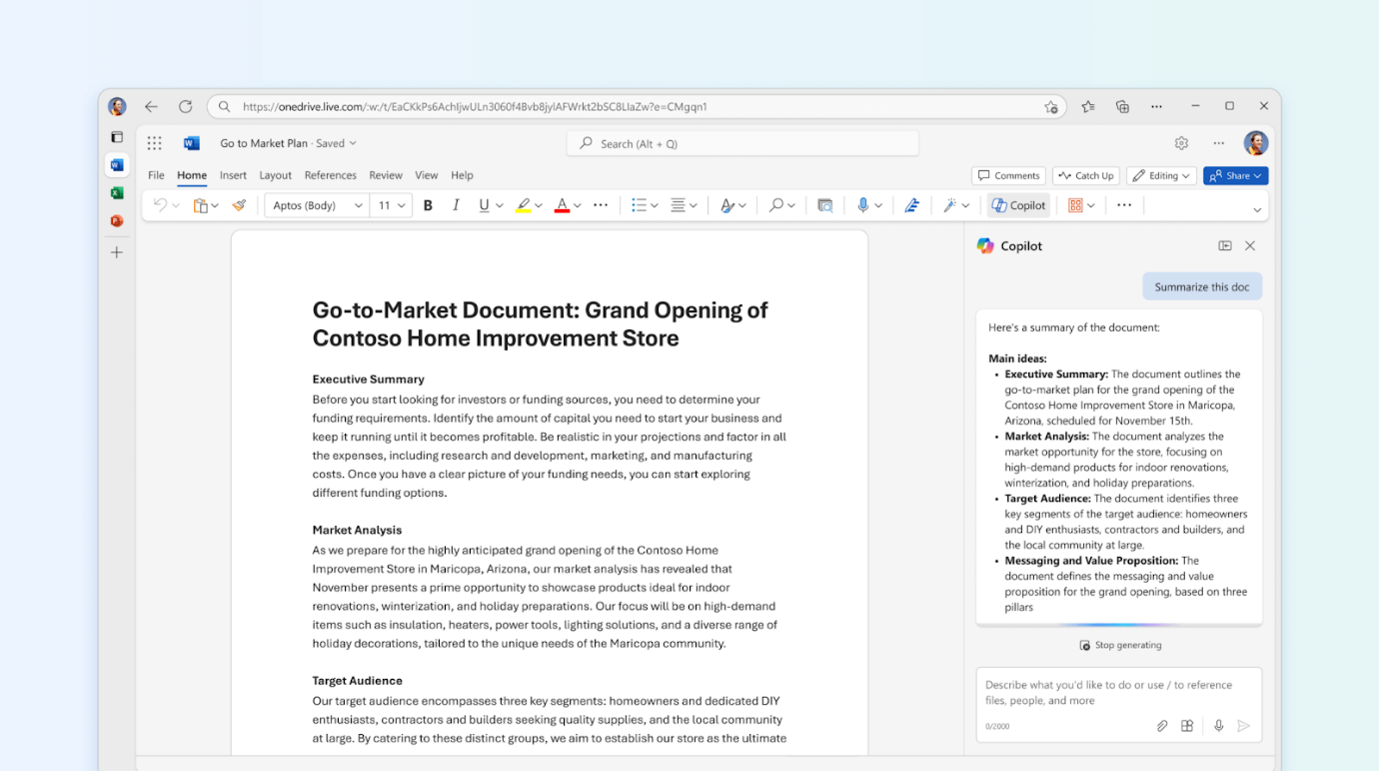The width and height of the screenshot is (1384, 776).
Task: Open the font name dropdown Aptos (Body)
Action: click(318, 206)
